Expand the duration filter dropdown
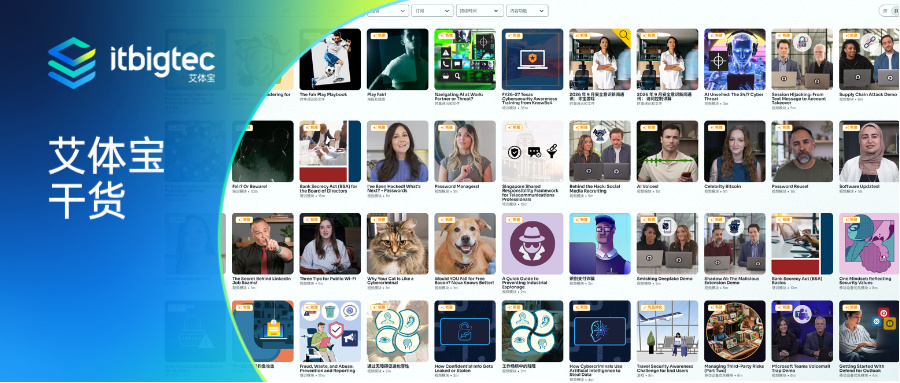 pos(480,10)
